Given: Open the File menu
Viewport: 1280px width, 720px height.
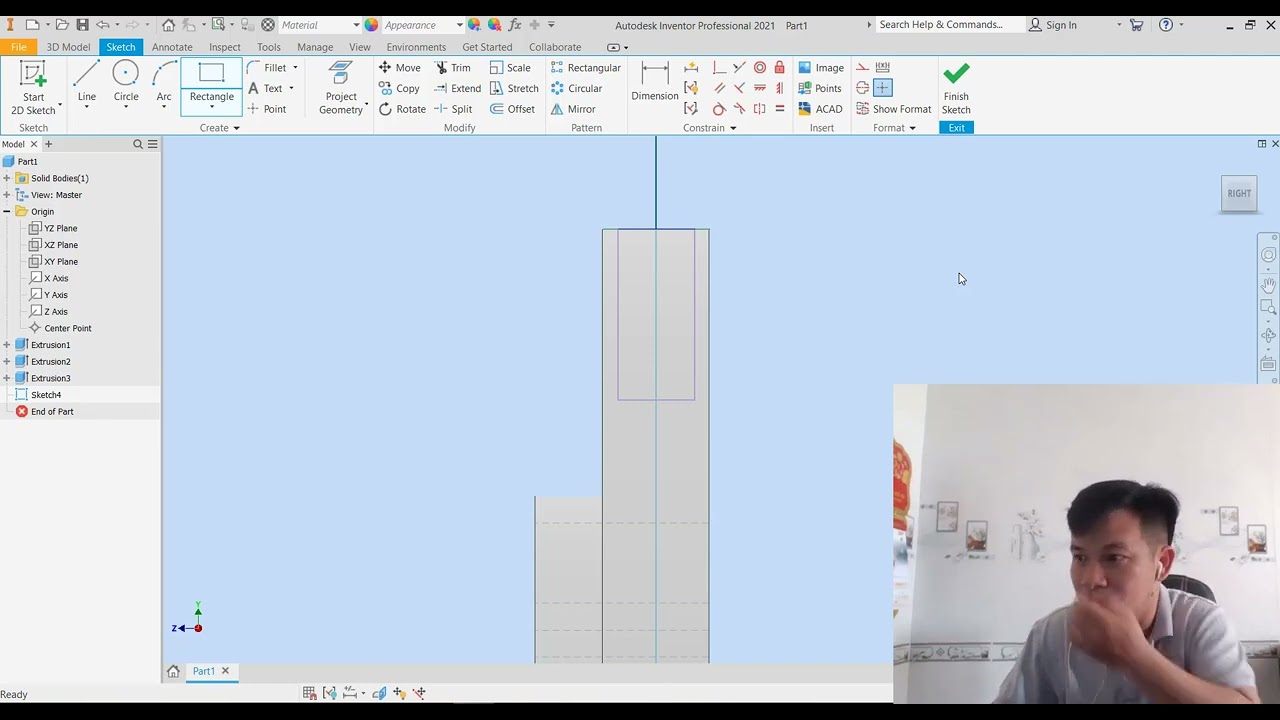Looking at the screenshot, I should point(18,47).
